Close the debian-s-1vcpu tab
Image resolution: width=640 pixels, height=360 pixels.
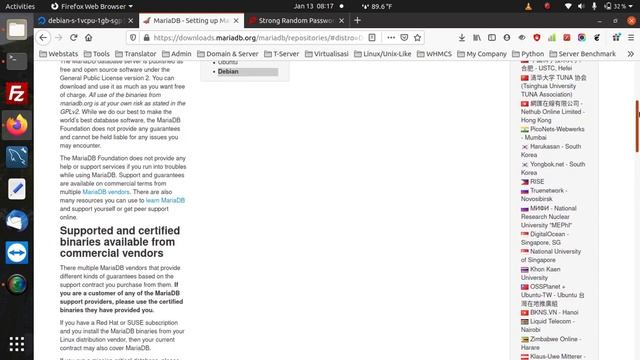coord(131,20)
